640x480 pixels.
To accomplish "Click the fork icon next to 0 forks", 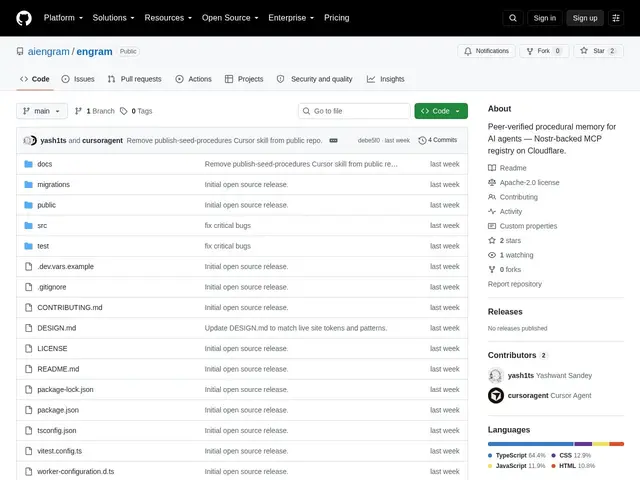I will tap(492, 269).
